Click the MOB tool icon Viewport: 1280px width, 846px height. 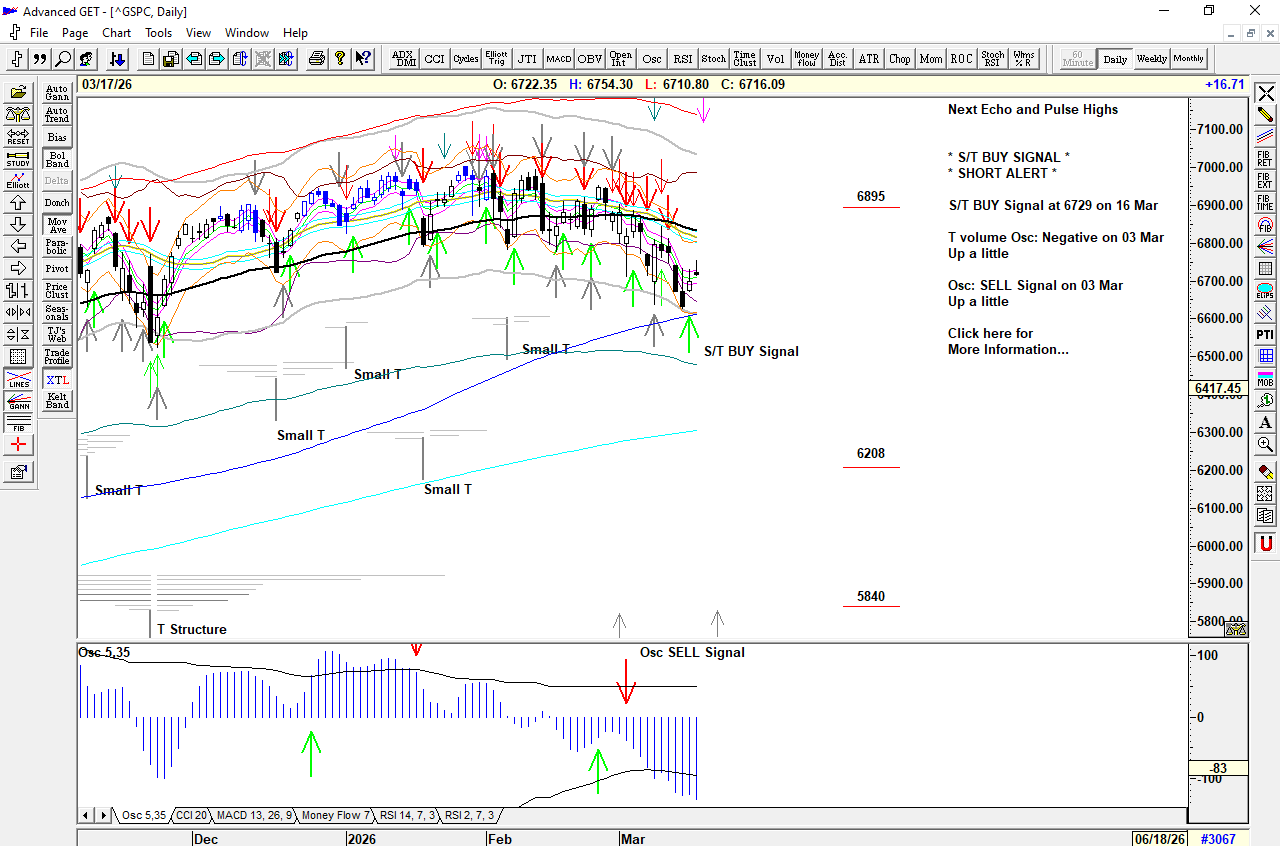[1265, 376]
